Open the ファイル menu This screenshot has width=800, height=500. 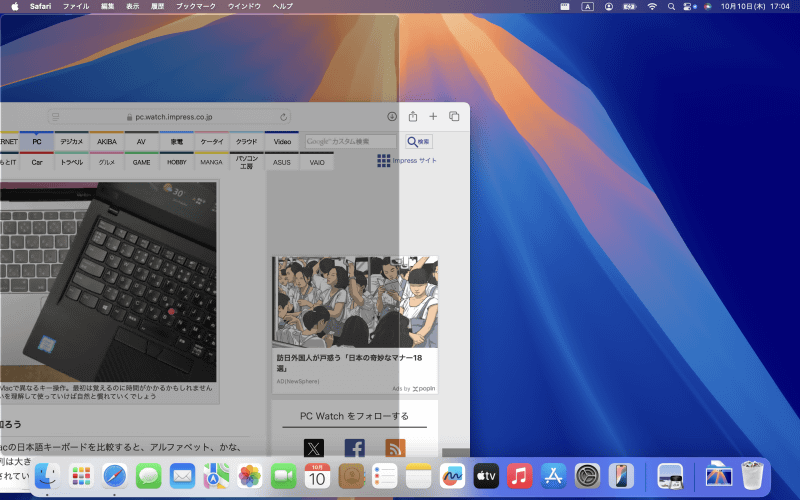click(x=76, y=6)
